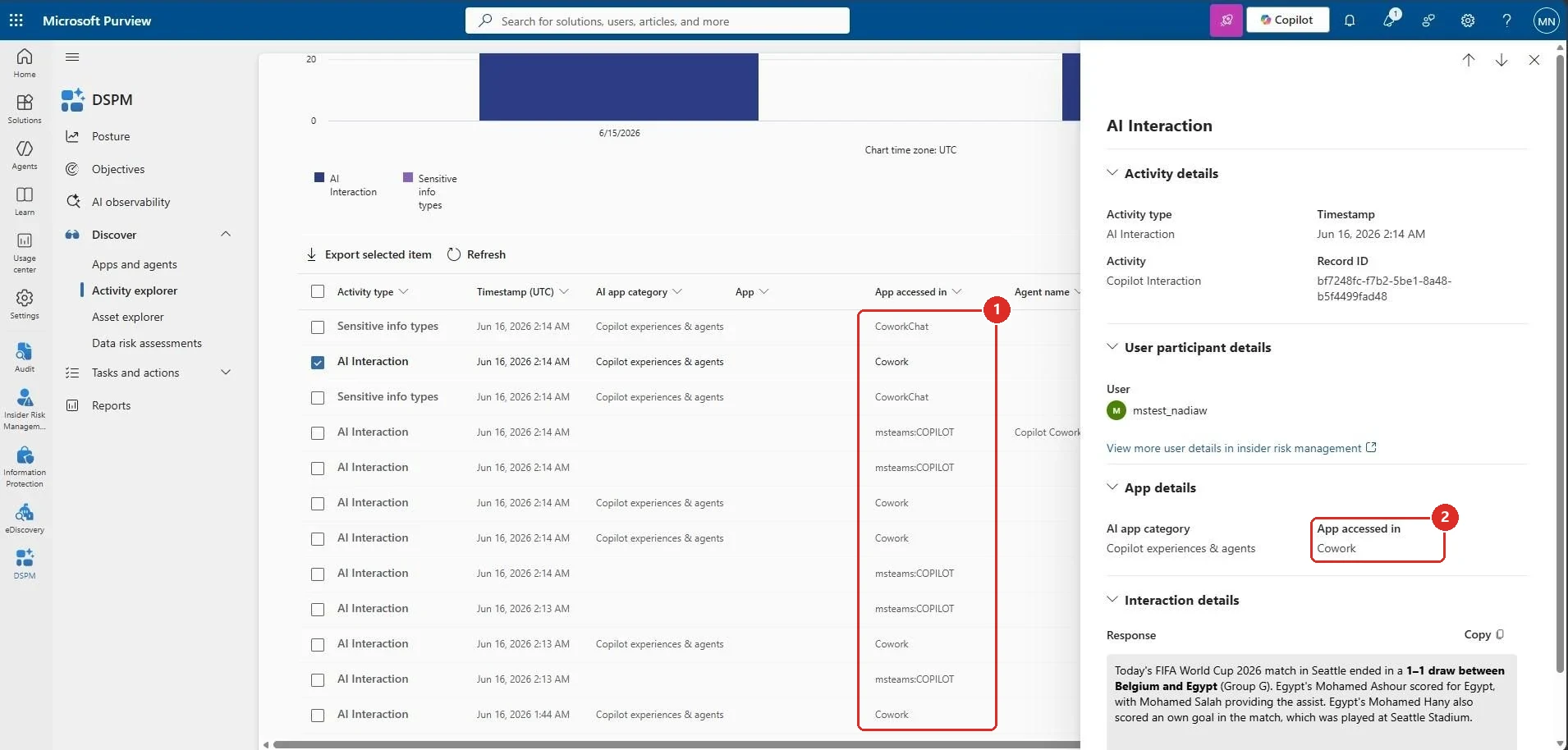Open Data risk assessments page
This screenshot has height=750, width=1568.
point(147,343)
